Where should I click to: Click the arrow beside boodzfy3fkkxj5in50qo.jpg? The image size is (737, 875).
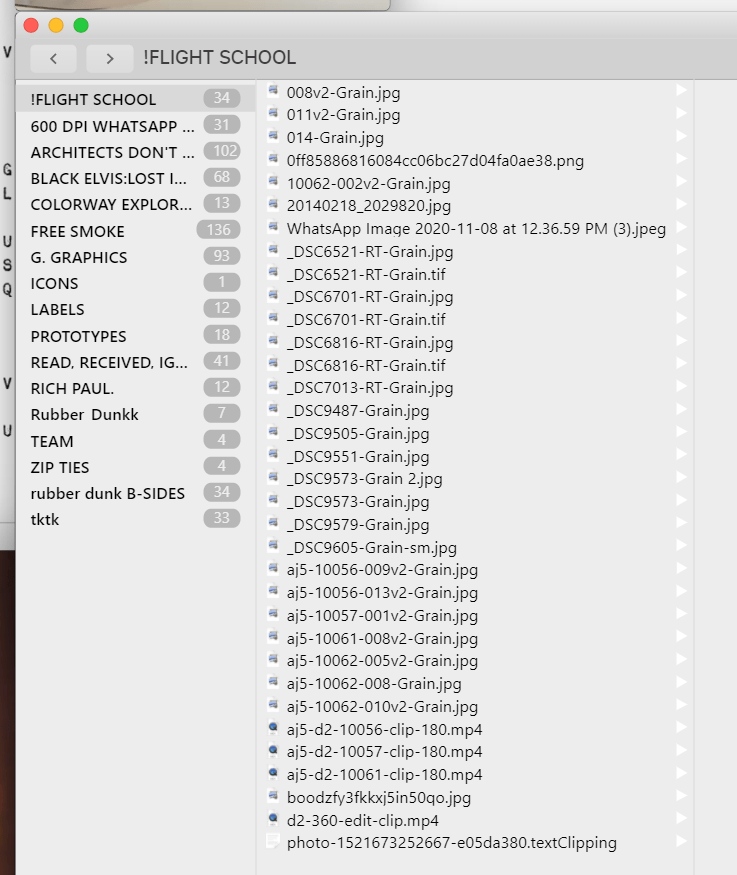681,797
